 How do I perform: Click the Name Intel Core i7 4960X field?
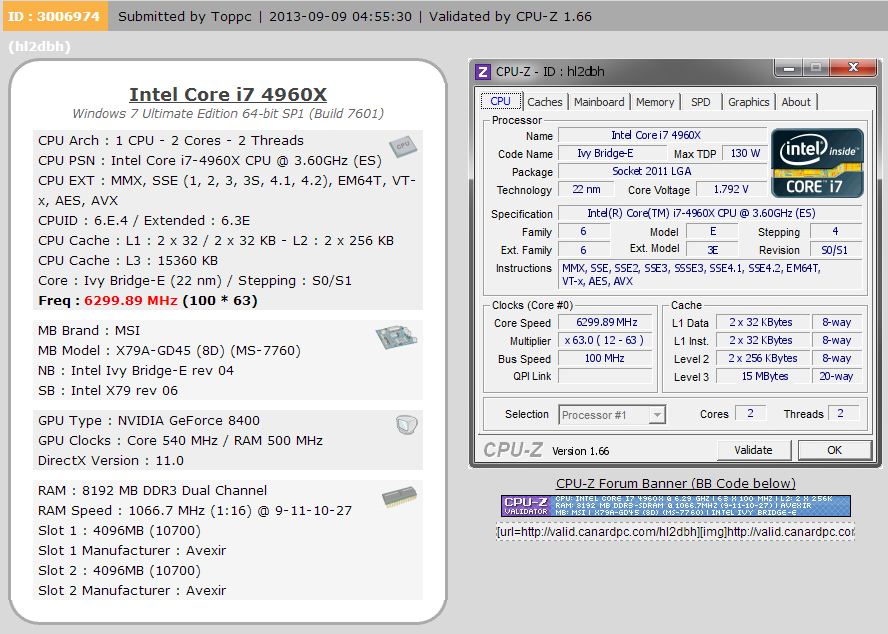point(662,135)
